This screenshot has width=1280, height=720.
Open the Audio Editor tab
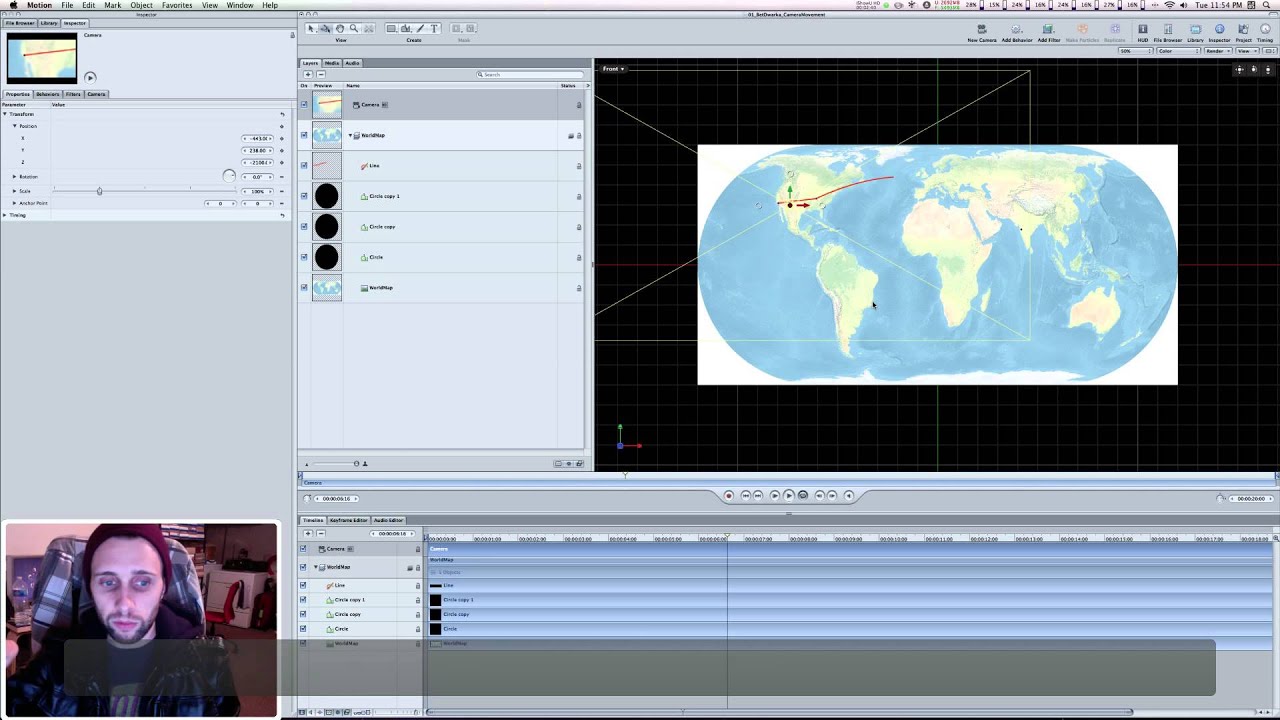tap(388, 520)
